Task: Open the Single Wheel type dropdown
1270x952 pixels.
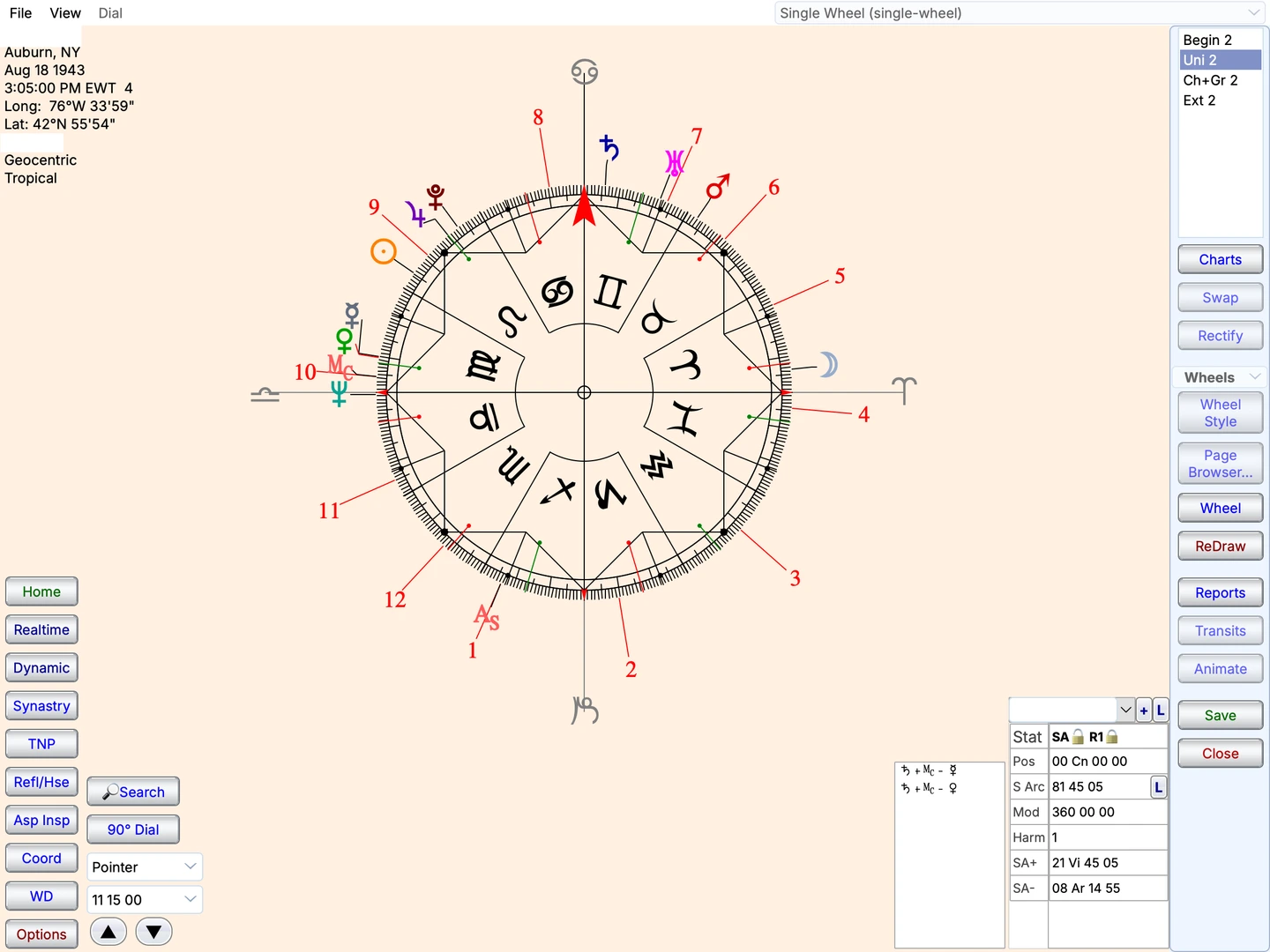Action: (x=1020, y=13)
